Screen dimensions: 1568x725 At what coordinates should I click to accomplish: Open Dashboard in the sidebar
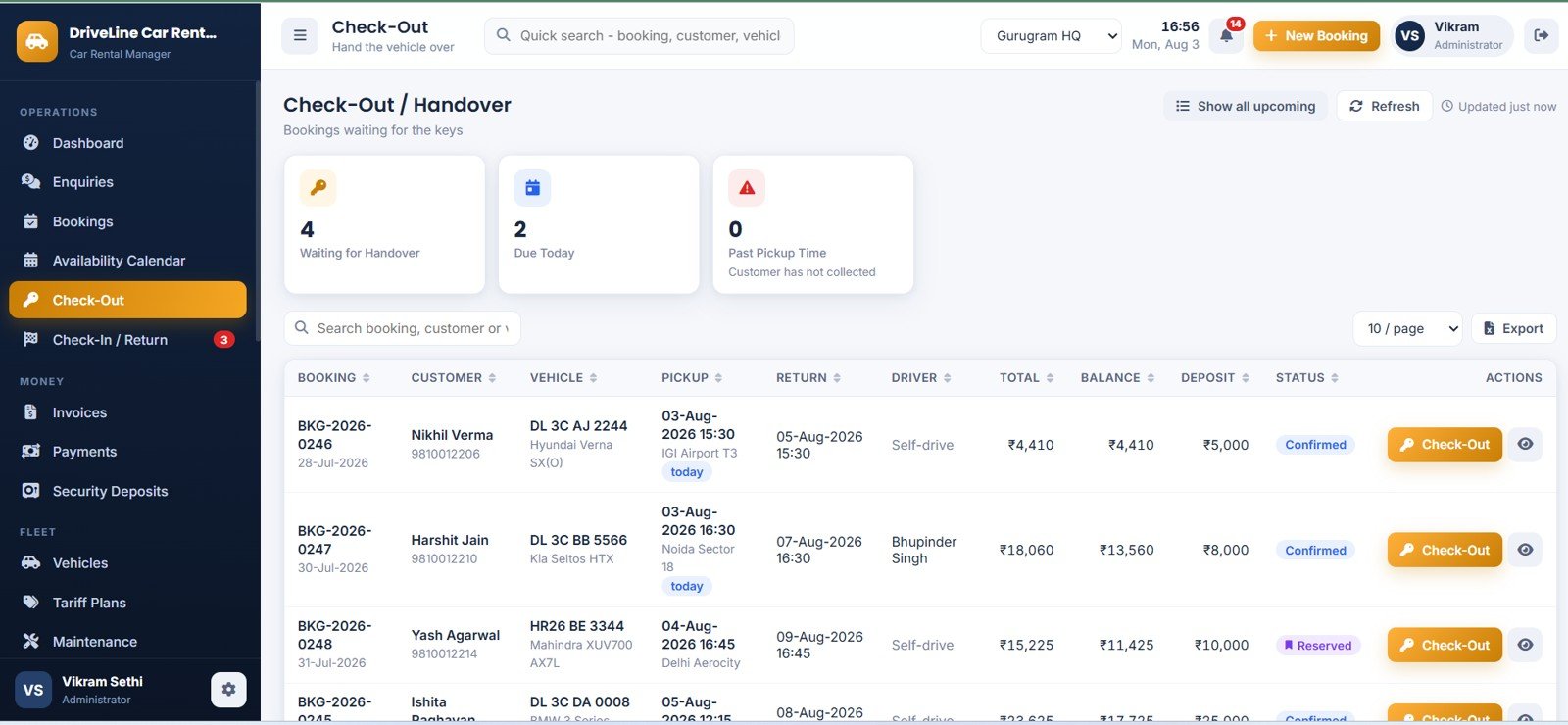click(127, 143)
